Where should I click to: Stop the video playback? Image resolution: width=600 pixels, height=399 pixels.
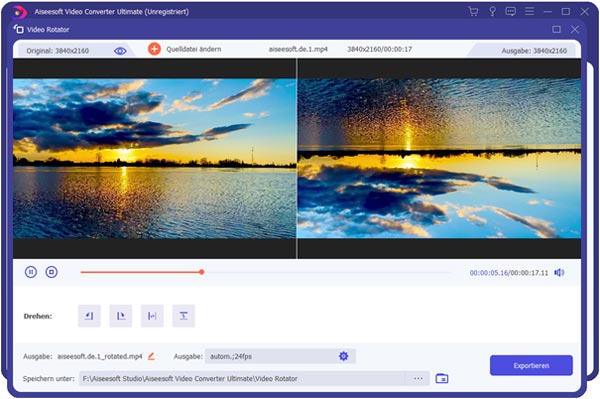51,272
